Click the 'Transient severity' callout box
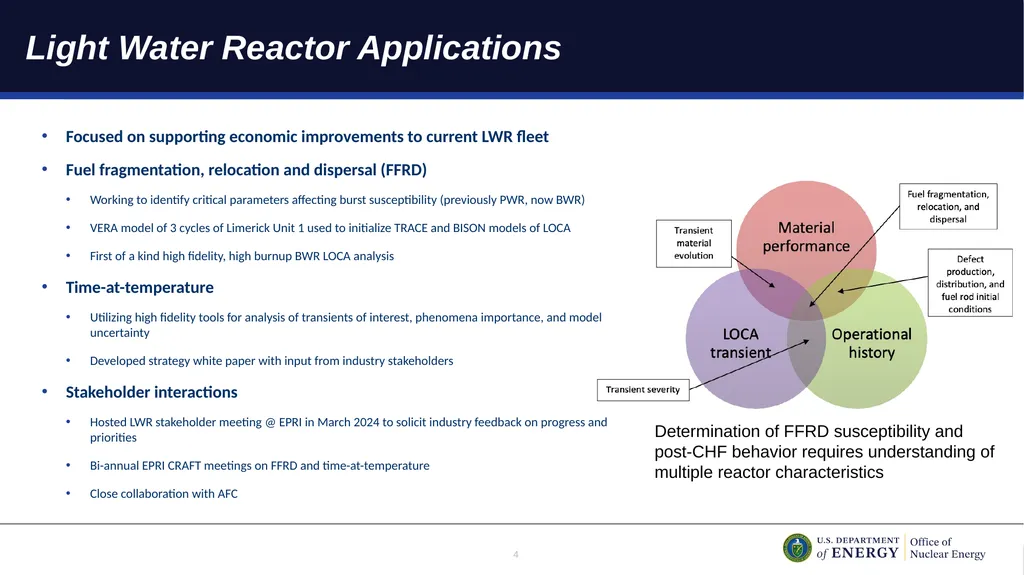Image resolution: width=1024 pixels, height=575 pixels. point(643,390)
